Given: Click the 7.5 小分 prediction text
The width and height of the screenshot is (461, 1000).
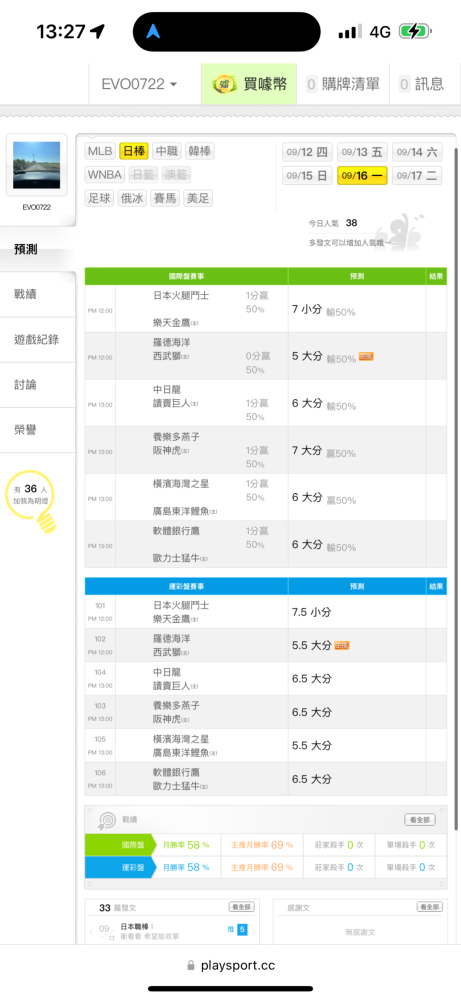Looking at the screenshot, I should 311,612.
